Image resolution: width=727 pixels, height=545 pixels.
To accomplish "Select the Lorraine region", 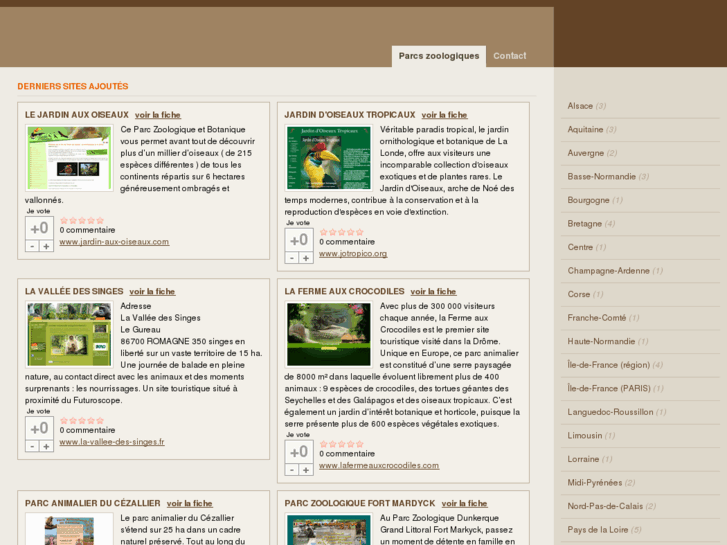I will tap(583, 459).
